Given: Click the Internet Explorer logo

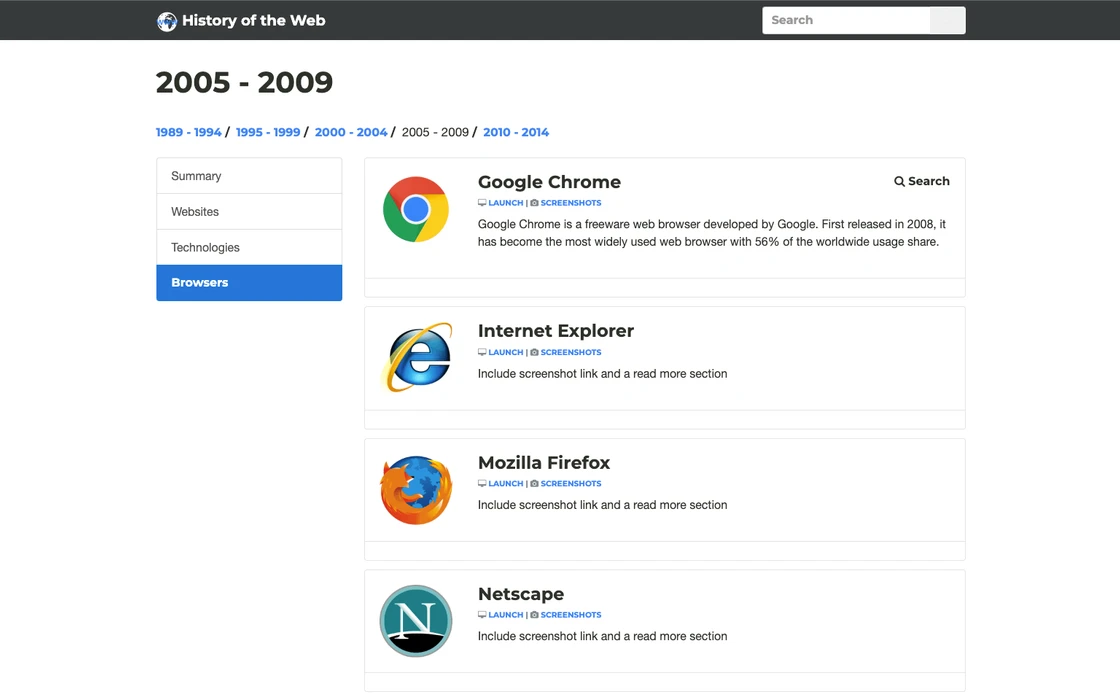Looking at the screenshot, I should point(419,356).
